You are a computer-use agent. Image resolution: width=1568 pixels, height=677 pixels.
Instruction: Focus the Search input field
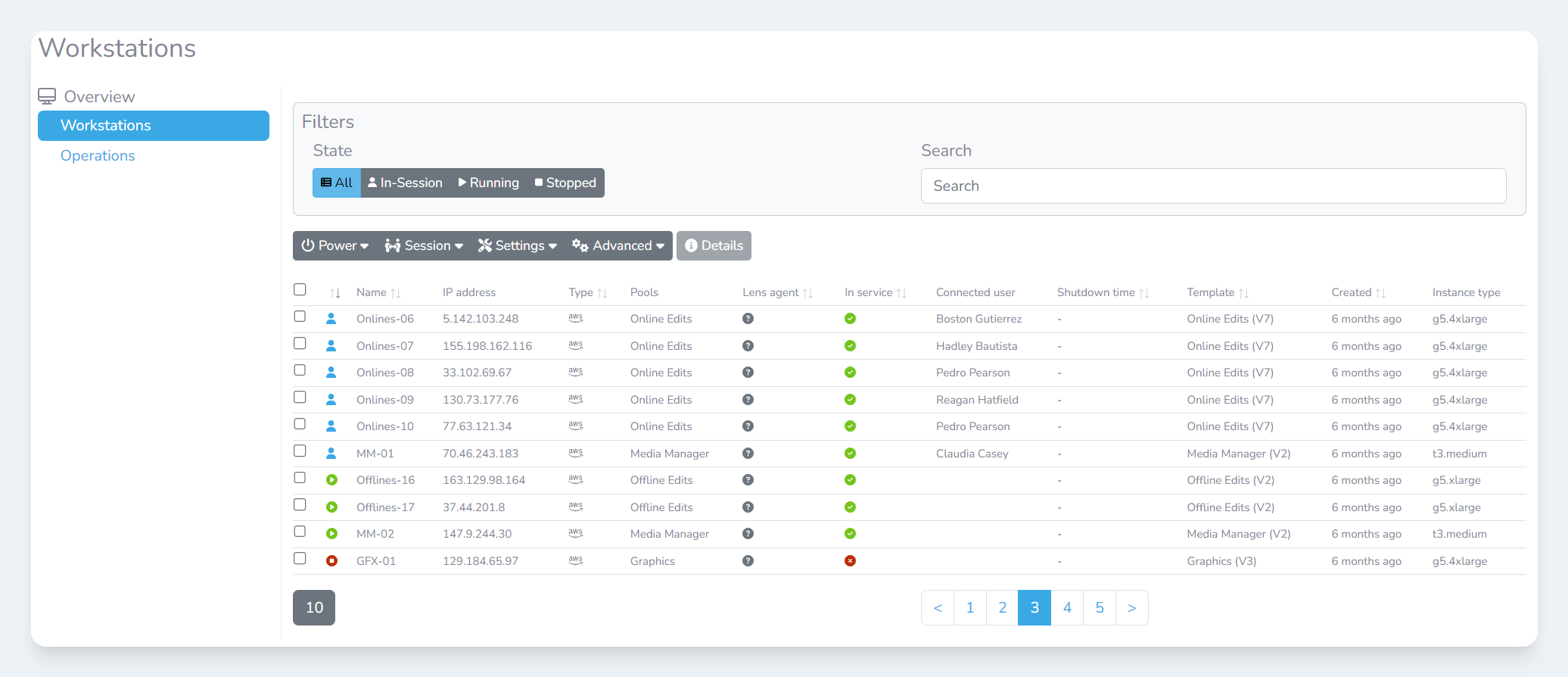click(x=1213, y=186)
